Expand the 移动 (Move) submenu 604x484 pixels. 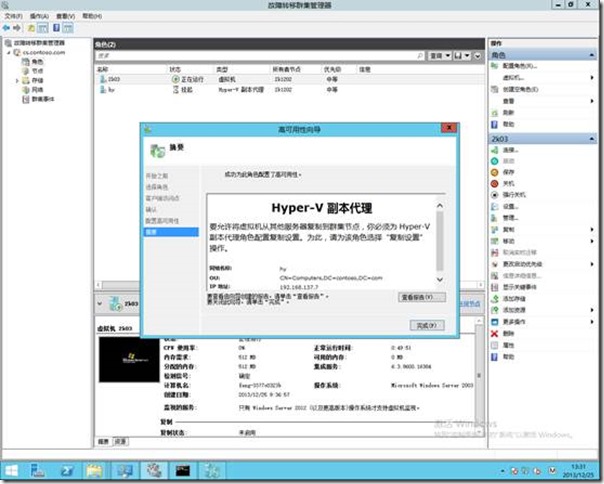tap(592, 241)
